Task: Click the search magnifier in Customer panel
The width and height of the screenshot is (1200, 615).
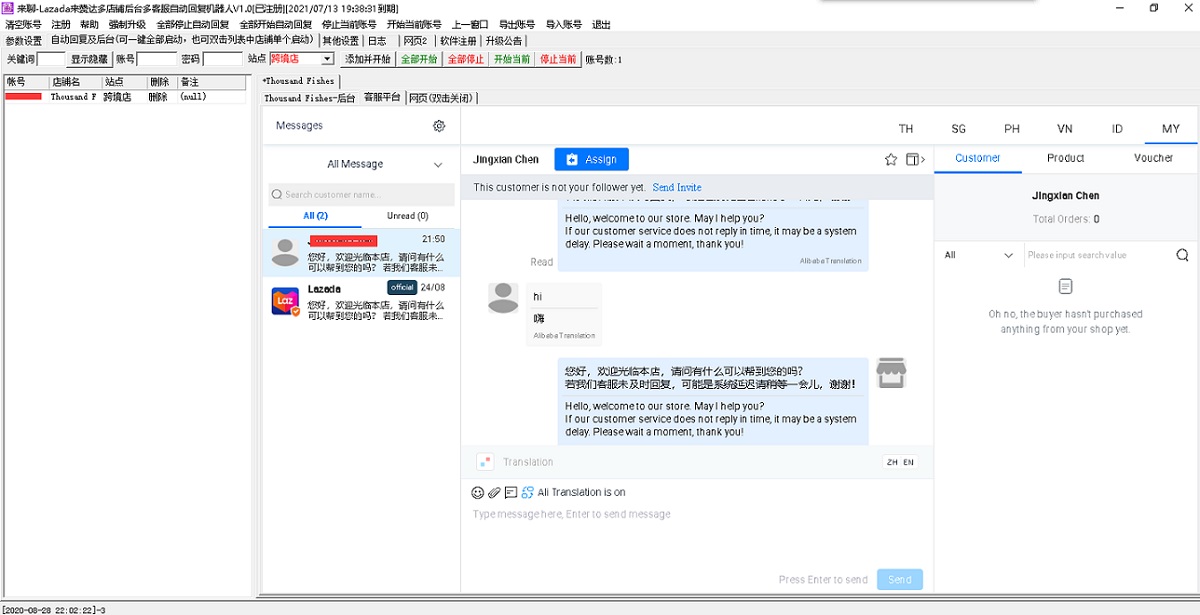Action: [x=1182, y=255]
